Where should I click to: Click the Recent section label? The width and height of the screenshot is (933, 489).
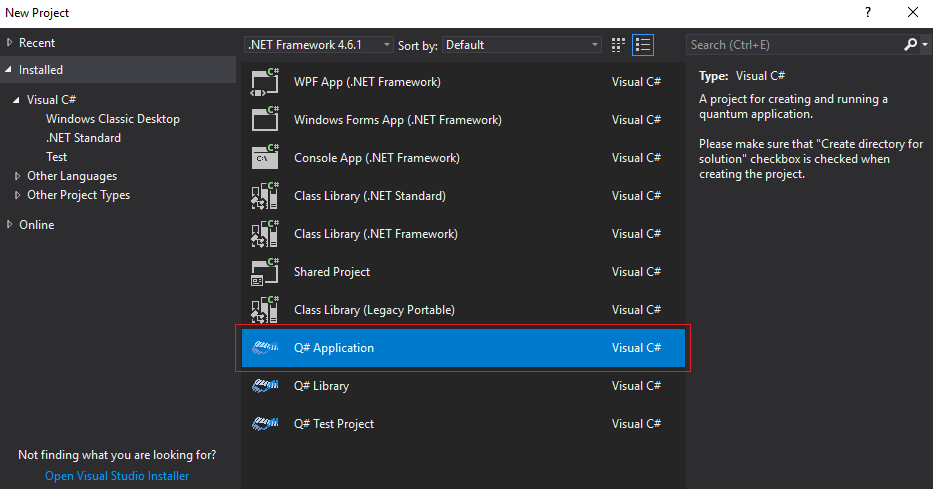pos(37,43)
